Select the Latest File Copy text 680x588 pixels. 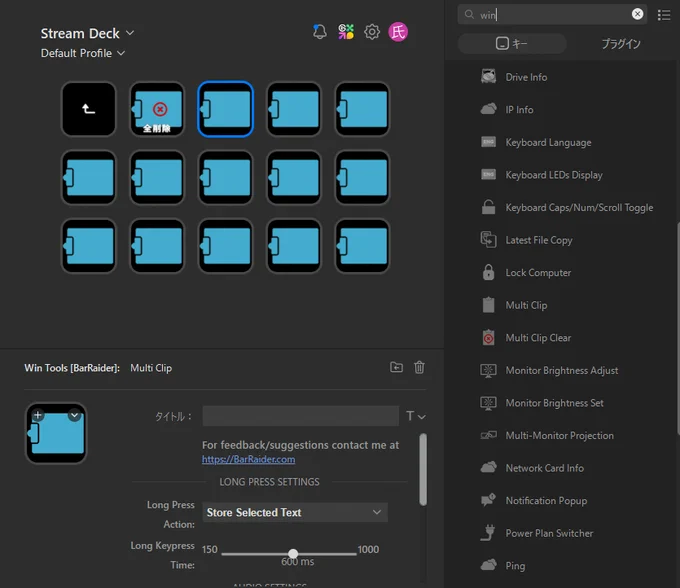tap(539, 240)
